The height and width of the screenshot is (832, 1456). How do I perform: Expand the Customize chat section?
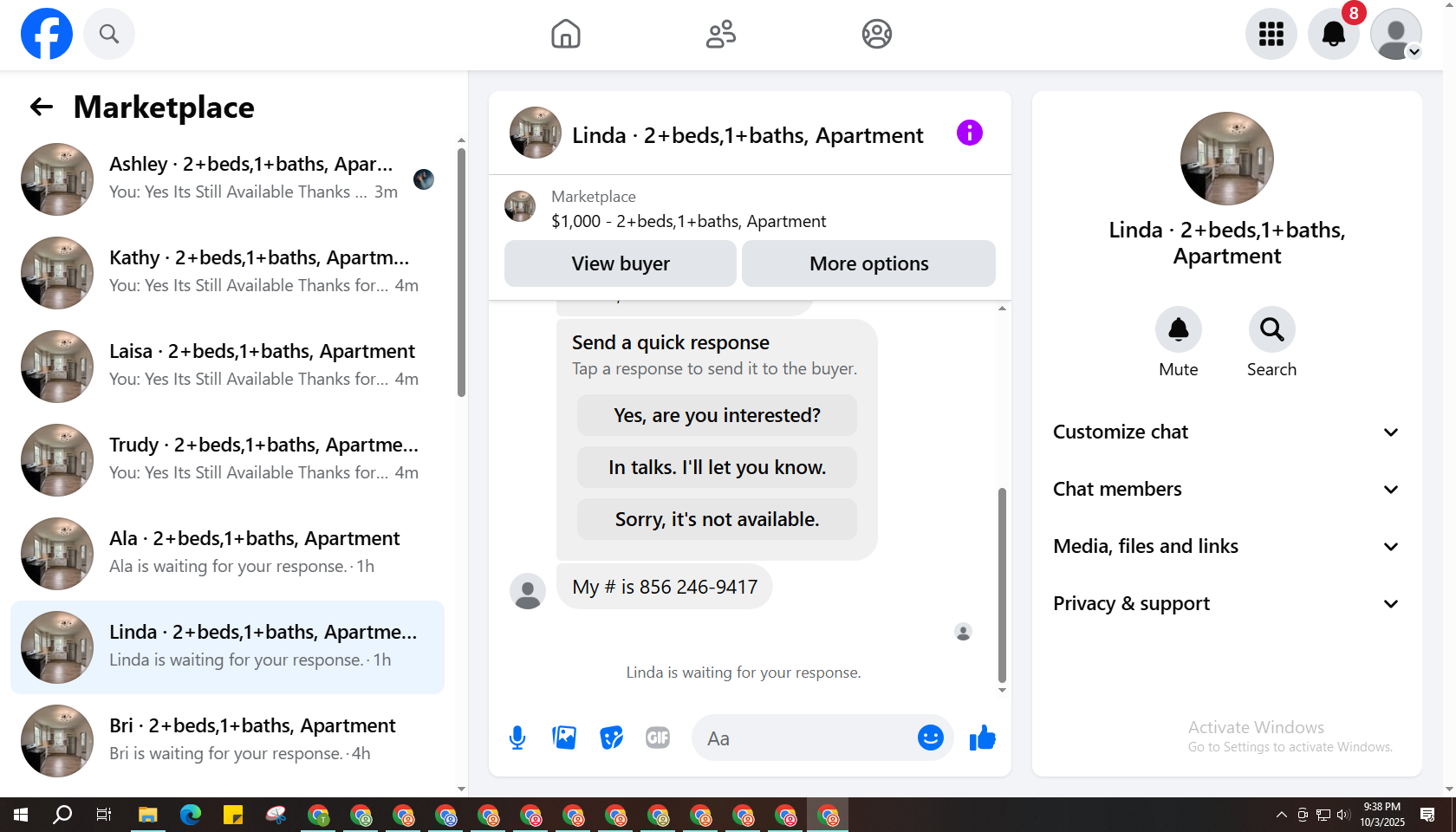1226,432
